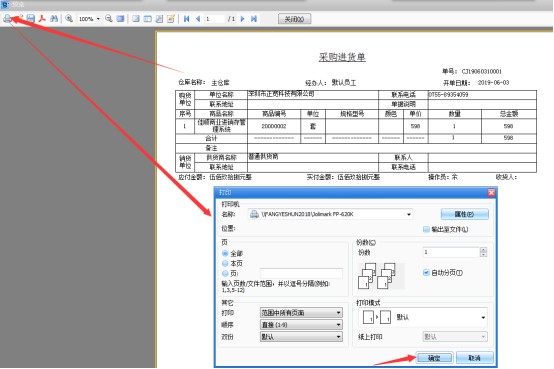The height and width of the screenshot is (369, 554).
Task: Click the 确定 OK button
Action: pyautogui.click(x=434, y=358)
